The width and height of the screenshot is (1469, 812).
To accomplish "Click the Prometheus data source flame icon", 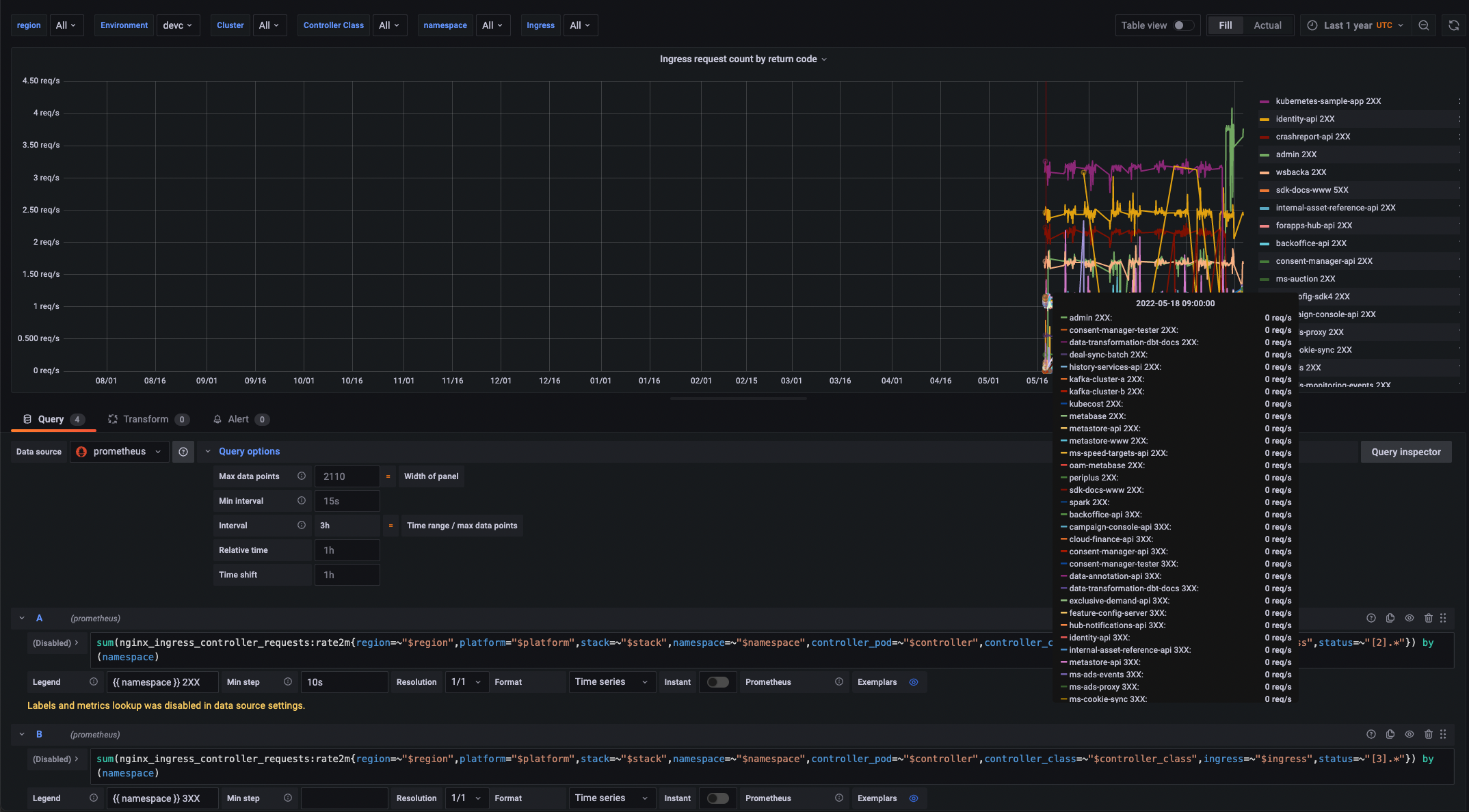I will point(81,451).
